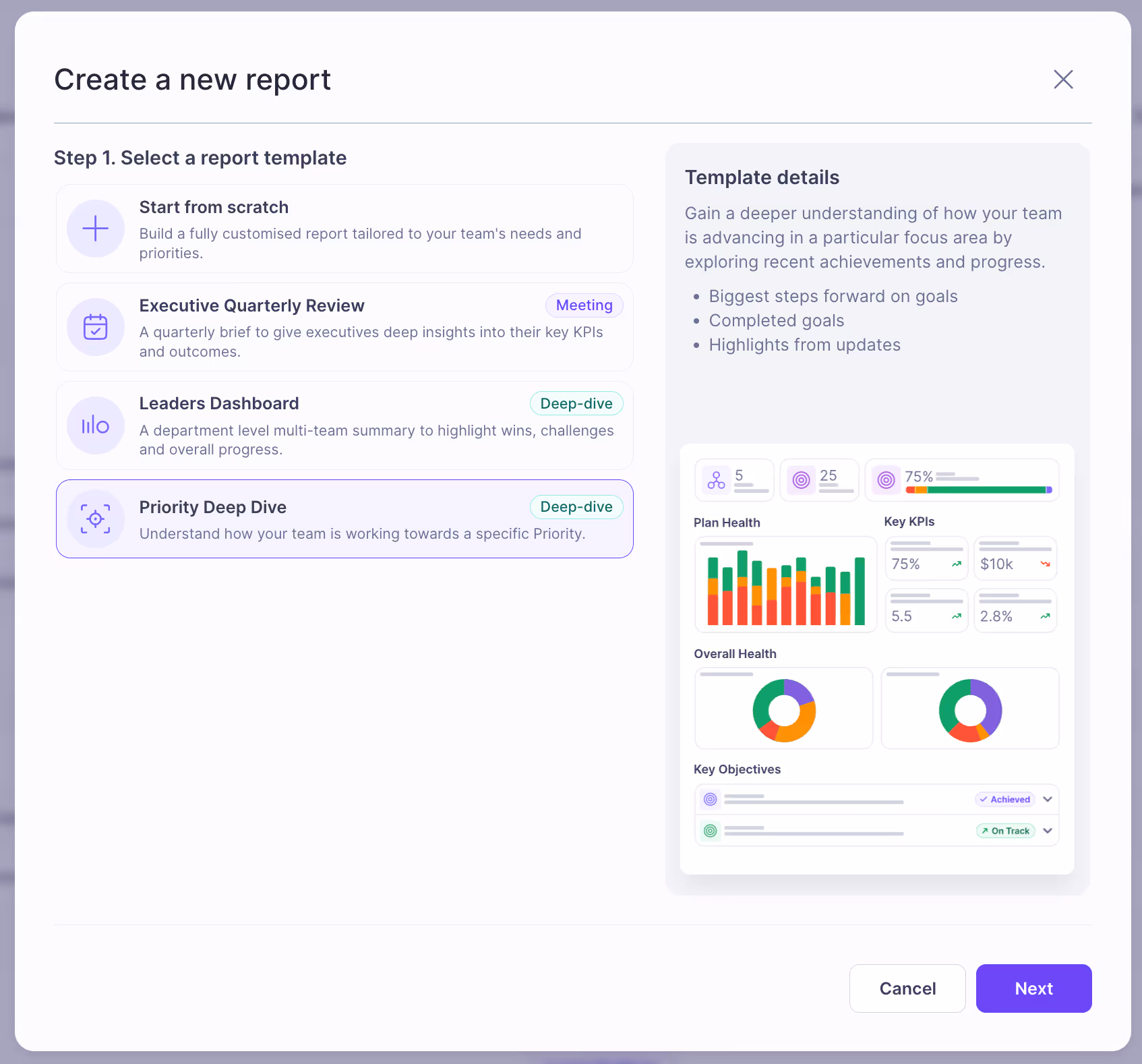Click the objective icon on the Achieved row

tap(709, 799)
